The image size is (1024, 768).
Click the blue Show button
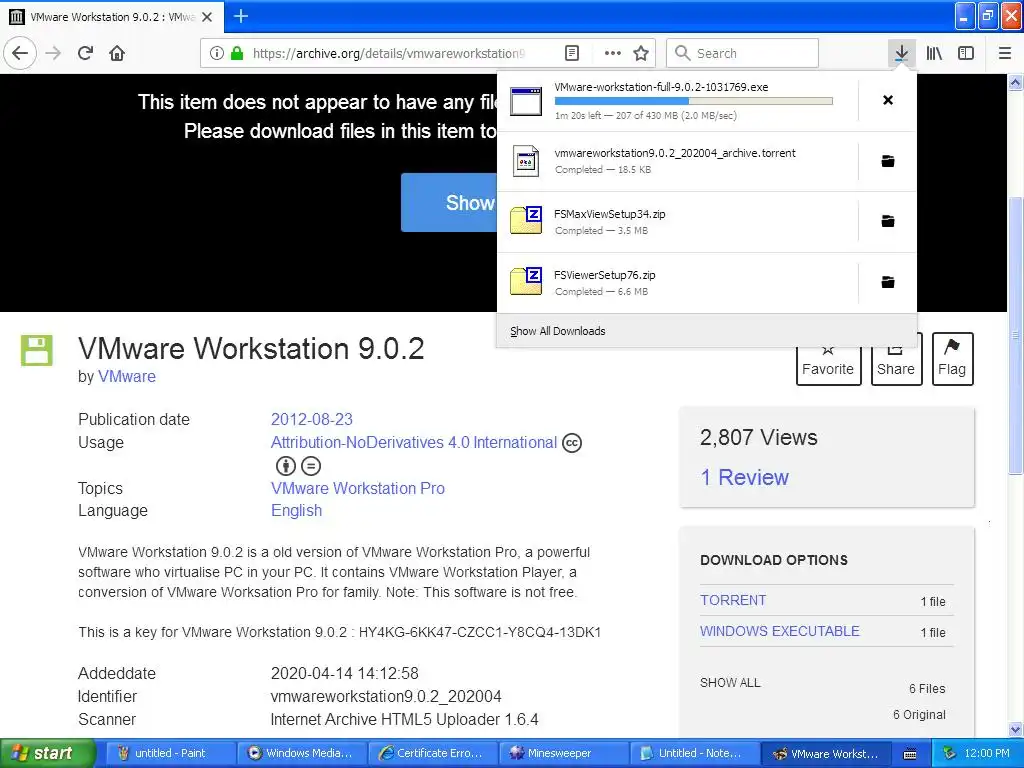[449, 202]
